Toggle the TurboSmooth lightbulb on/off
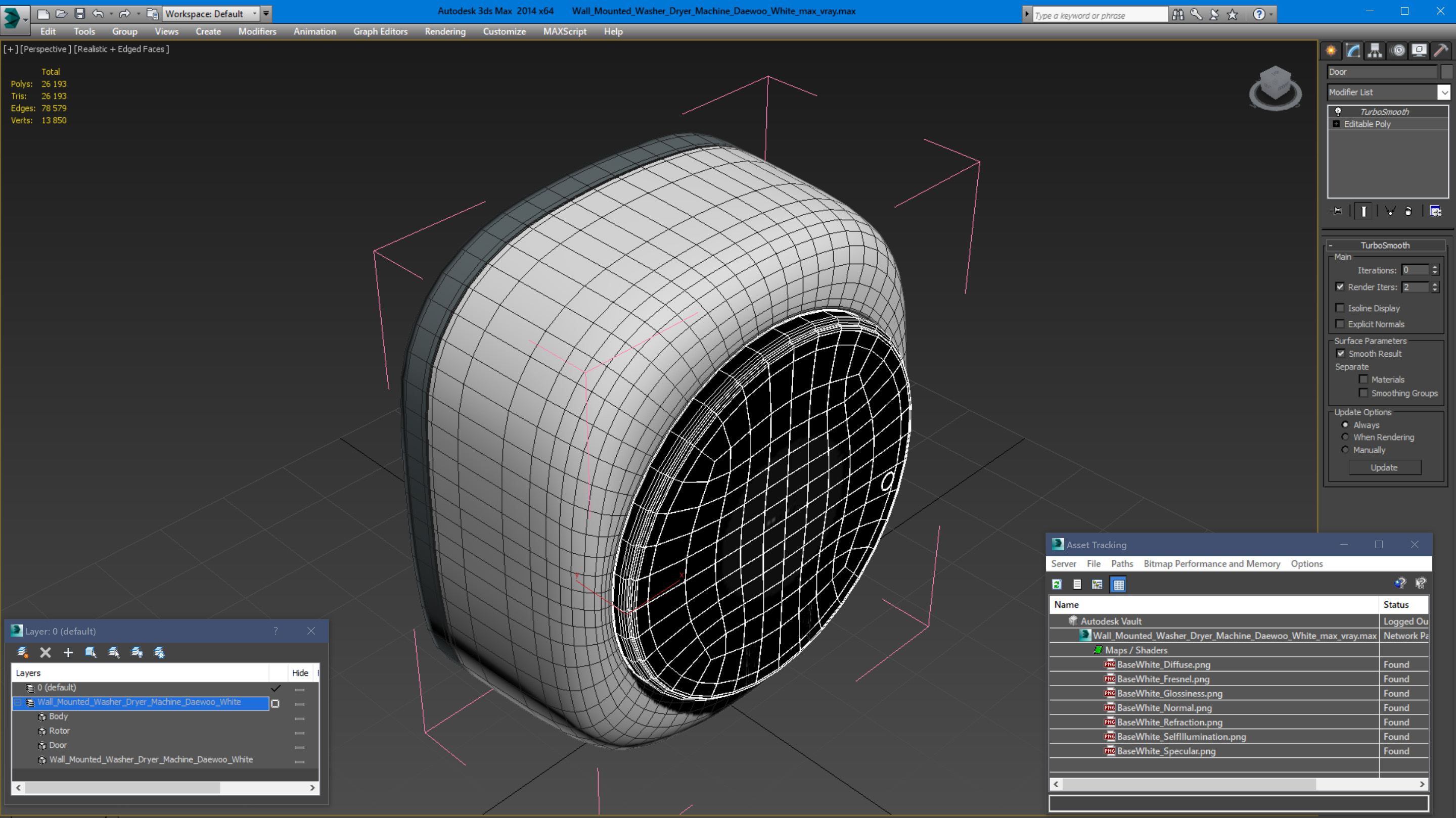Image resolution: width=1456 pixels, height=818 pixels. [1338, 111]
